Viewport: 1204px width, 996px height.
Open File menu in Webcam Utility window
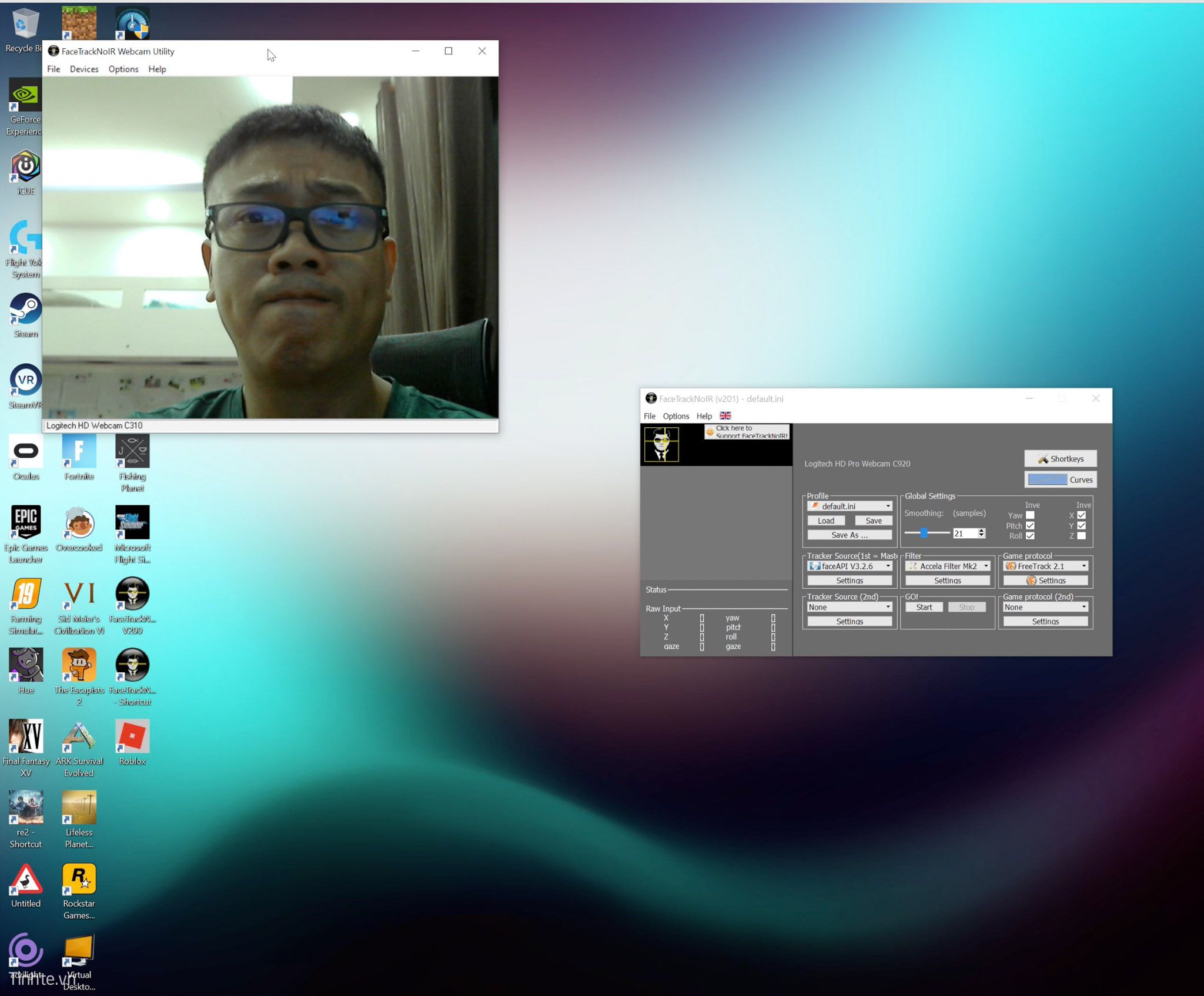click(x=53, y=69)
